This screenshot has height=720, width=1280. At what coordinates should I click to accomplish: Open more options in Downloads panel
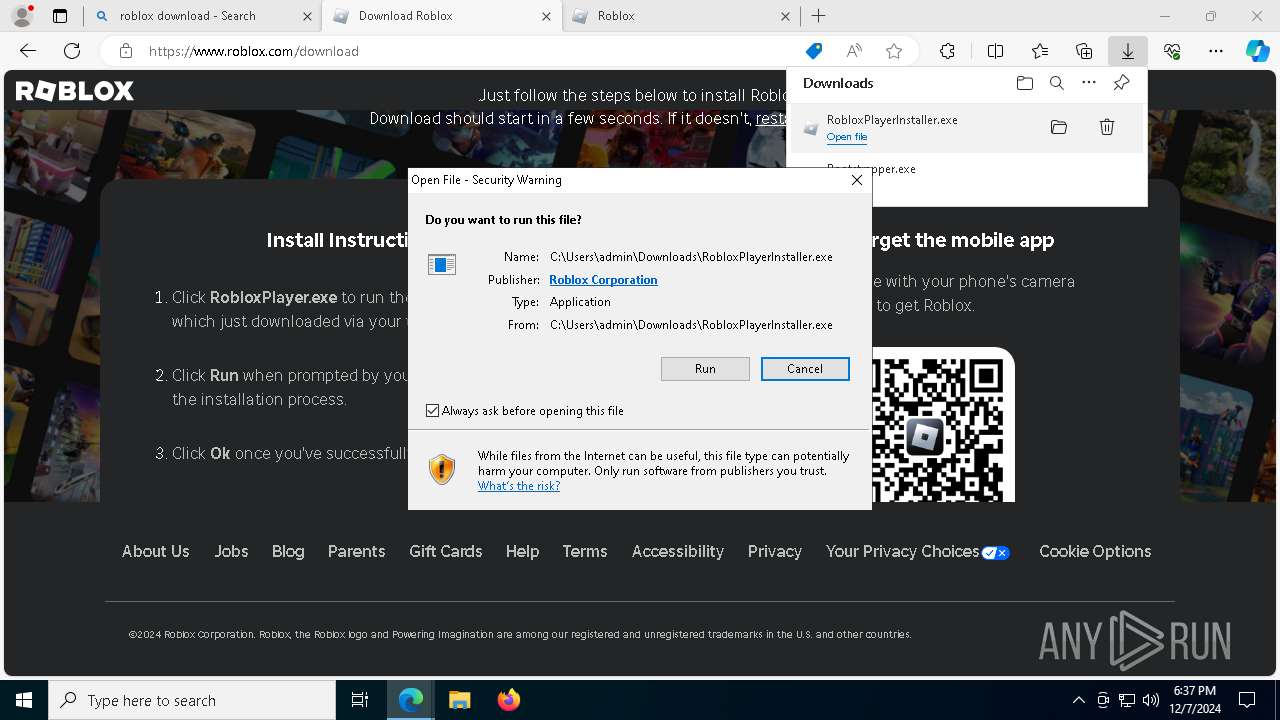point(1089,83)
